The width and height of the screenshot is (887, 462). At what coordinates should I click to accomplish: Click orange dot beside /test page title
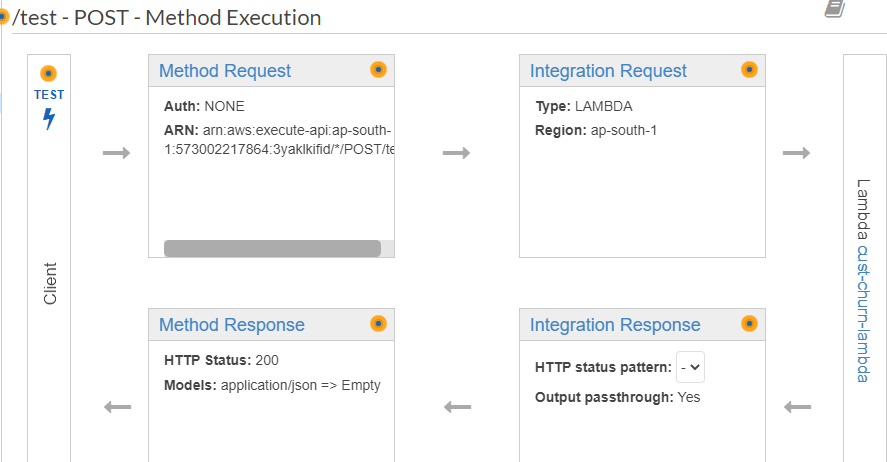pyautogui.click(x=4, y=17)
